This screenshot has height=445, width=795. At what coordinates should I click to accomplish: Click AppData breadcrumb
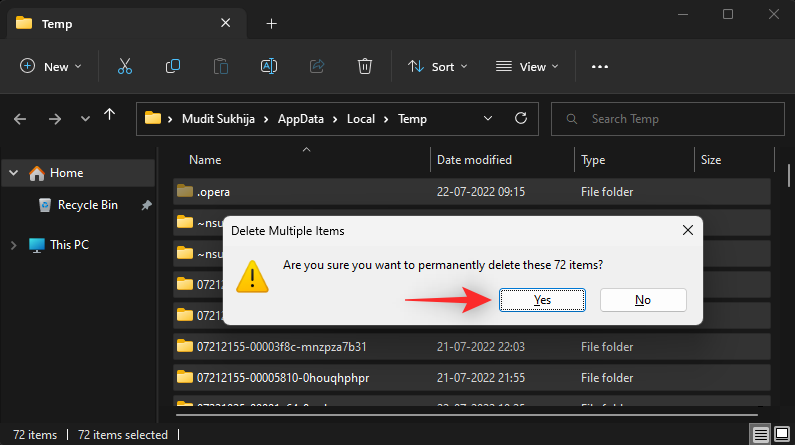click(x=301, y=119)
